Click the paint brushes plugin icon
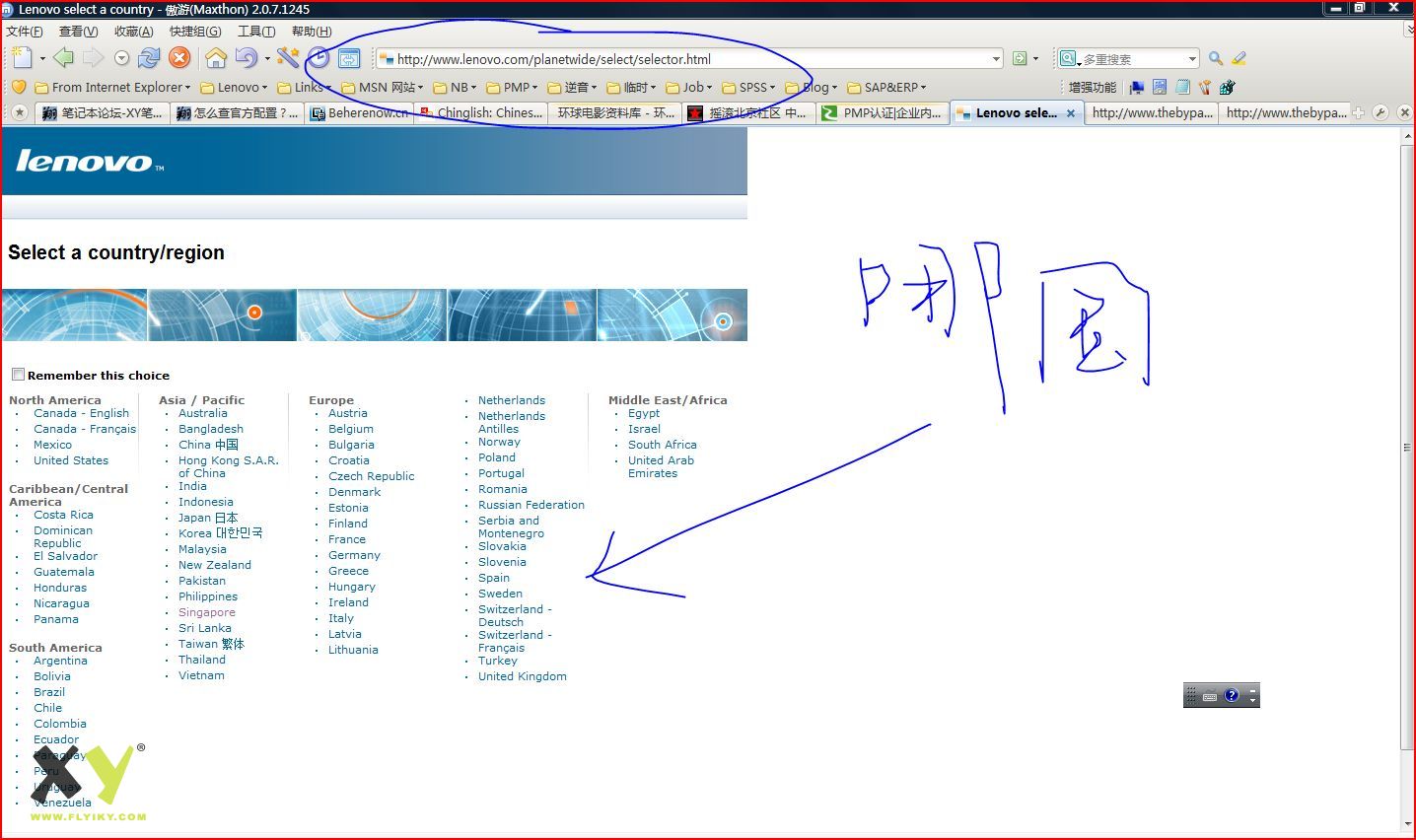Viewport: 1416px width, 840px height. [x=1204, y=87]
